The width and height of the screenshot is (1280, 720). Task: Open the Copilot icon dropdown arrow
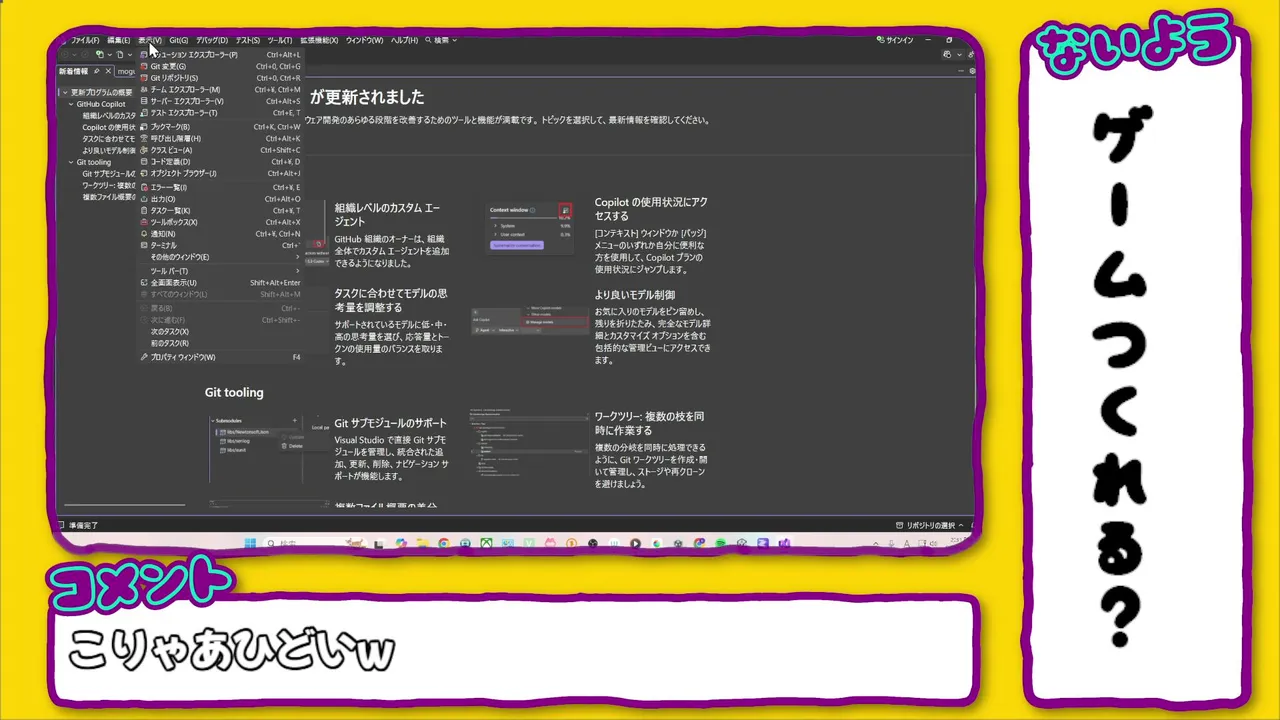[x=958, y=55]
